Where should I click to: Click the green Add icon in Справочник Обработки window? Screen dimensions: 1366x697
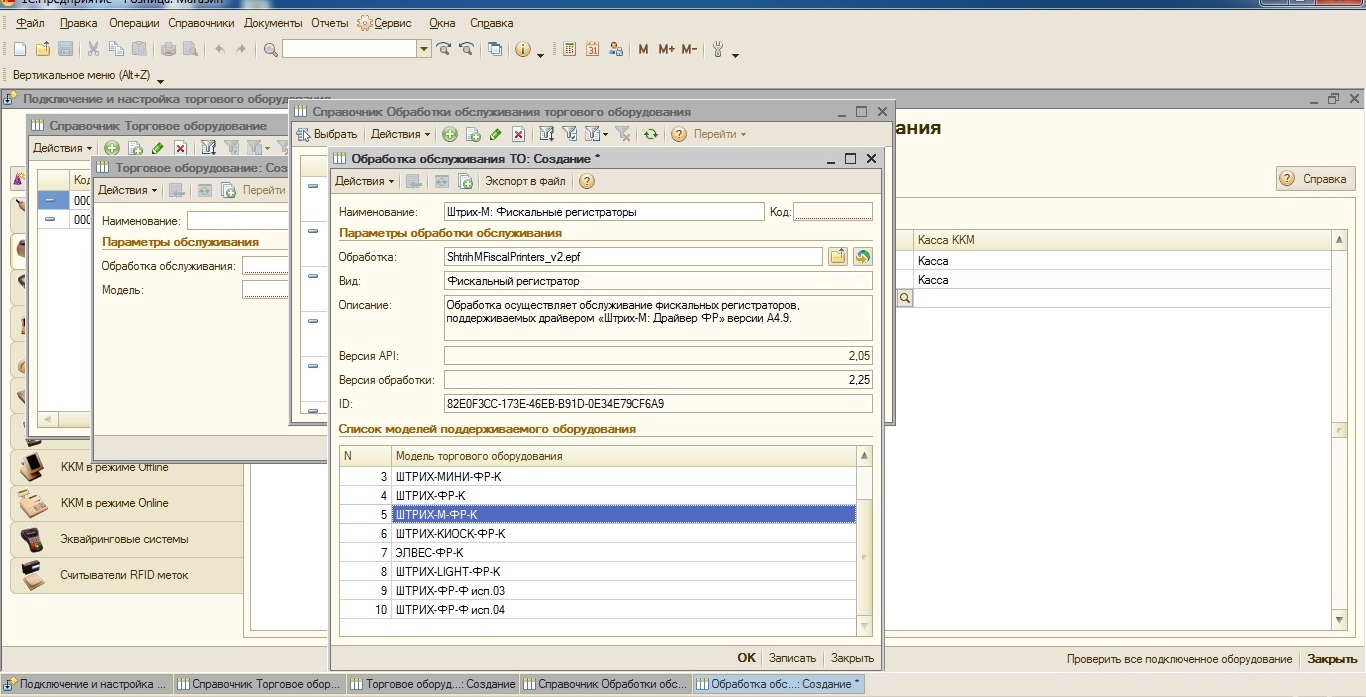pyautogui.click(x=450, y=134)
